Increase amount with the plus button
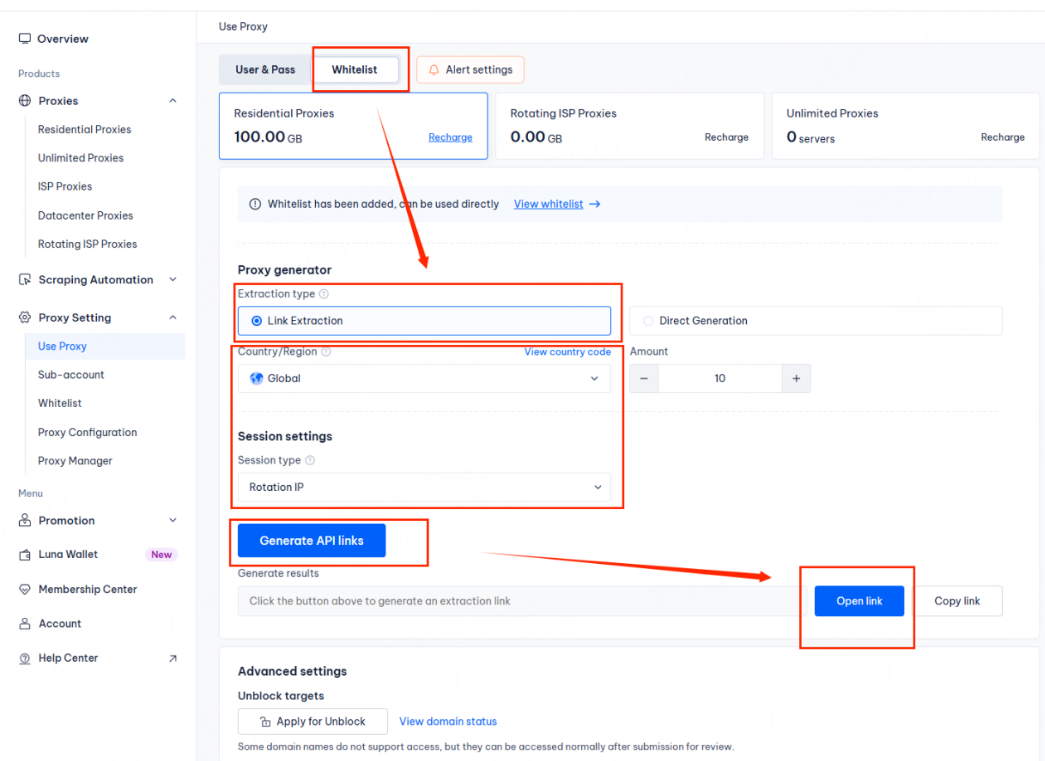 (x=796, y=379)
